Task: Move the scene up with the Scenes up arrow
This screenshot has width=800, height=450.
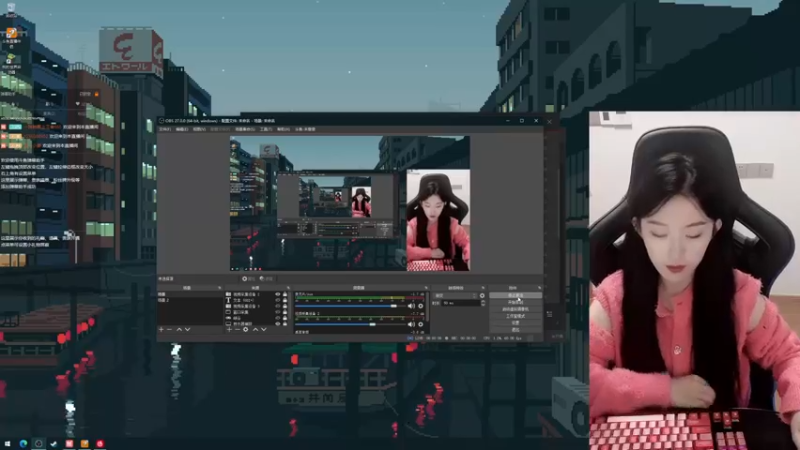Action: tap(179, 330)
